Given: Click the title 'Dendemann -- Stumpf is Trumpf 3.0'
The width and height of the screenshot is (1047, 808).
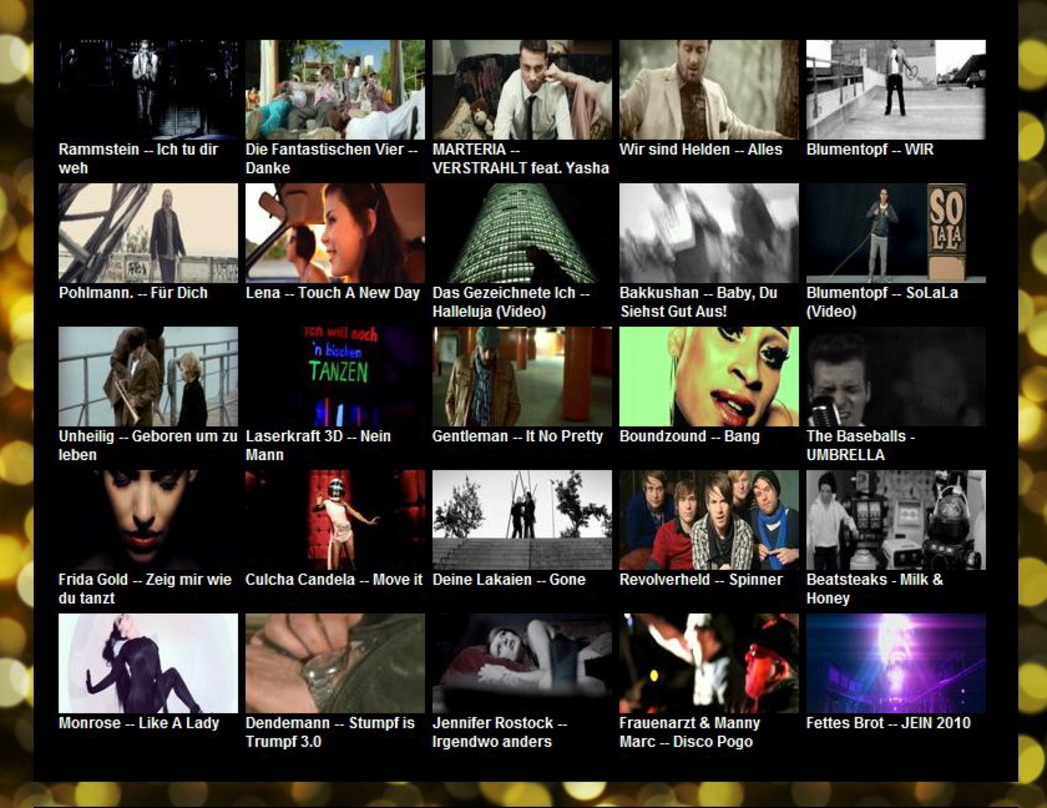Looking at the screenshot, I should coord(330,733).
